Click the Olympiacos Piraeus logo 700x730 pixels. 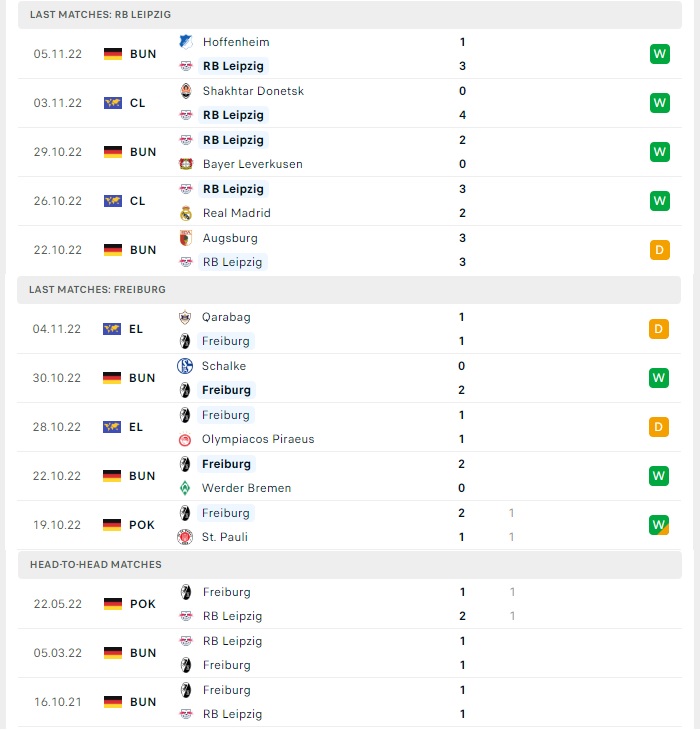click(185, 439)
